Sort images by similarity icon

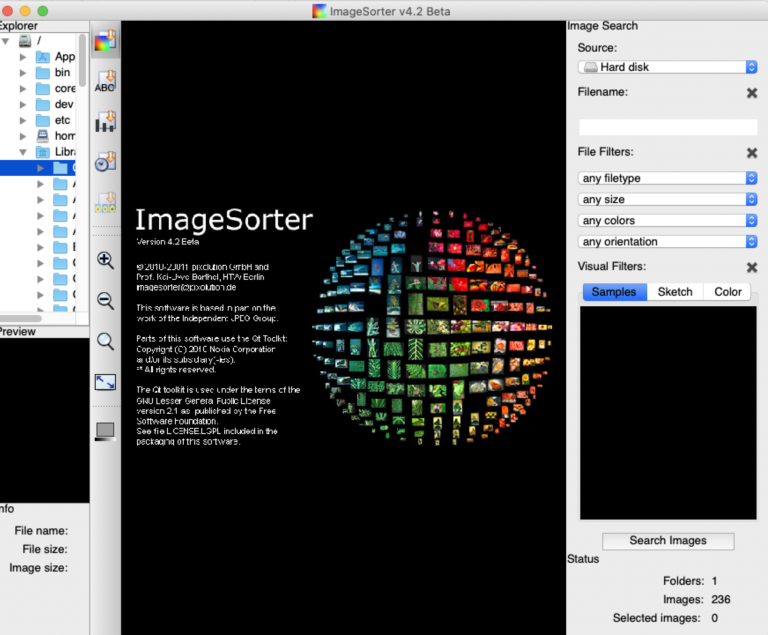pos(105,202)
